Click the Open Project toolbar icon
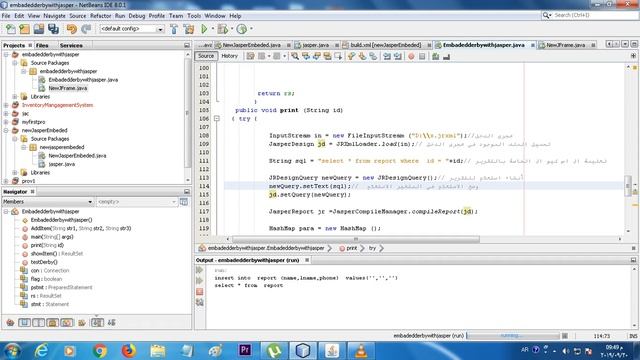Viewport: 640px width, 360px height. coord(39,29)
